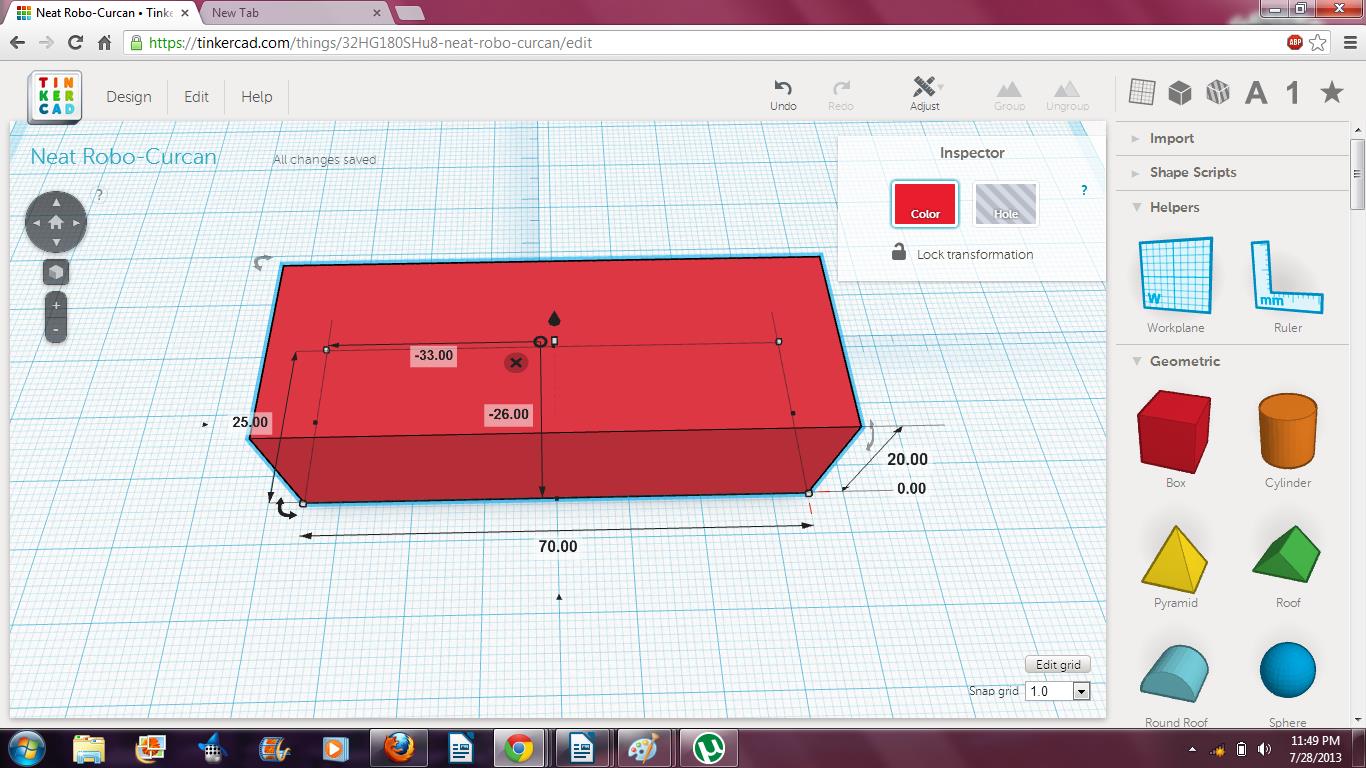Click the rotation handle at box bottom-left corner
Viewport: 1366px width, 768px height.
(x=286, y=508)
